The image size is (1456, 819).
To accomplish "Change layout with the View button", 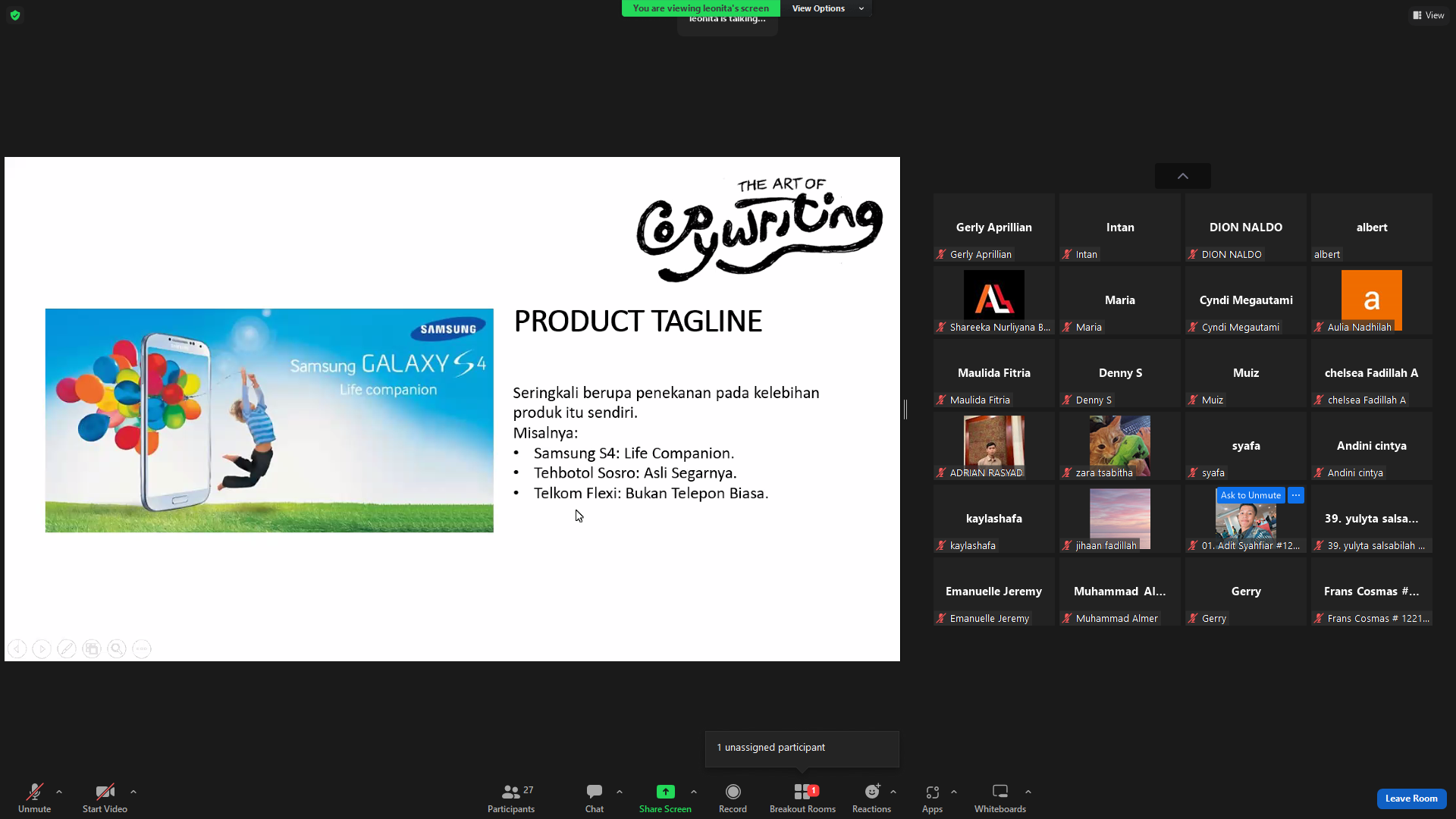I will pos(1429,15).
